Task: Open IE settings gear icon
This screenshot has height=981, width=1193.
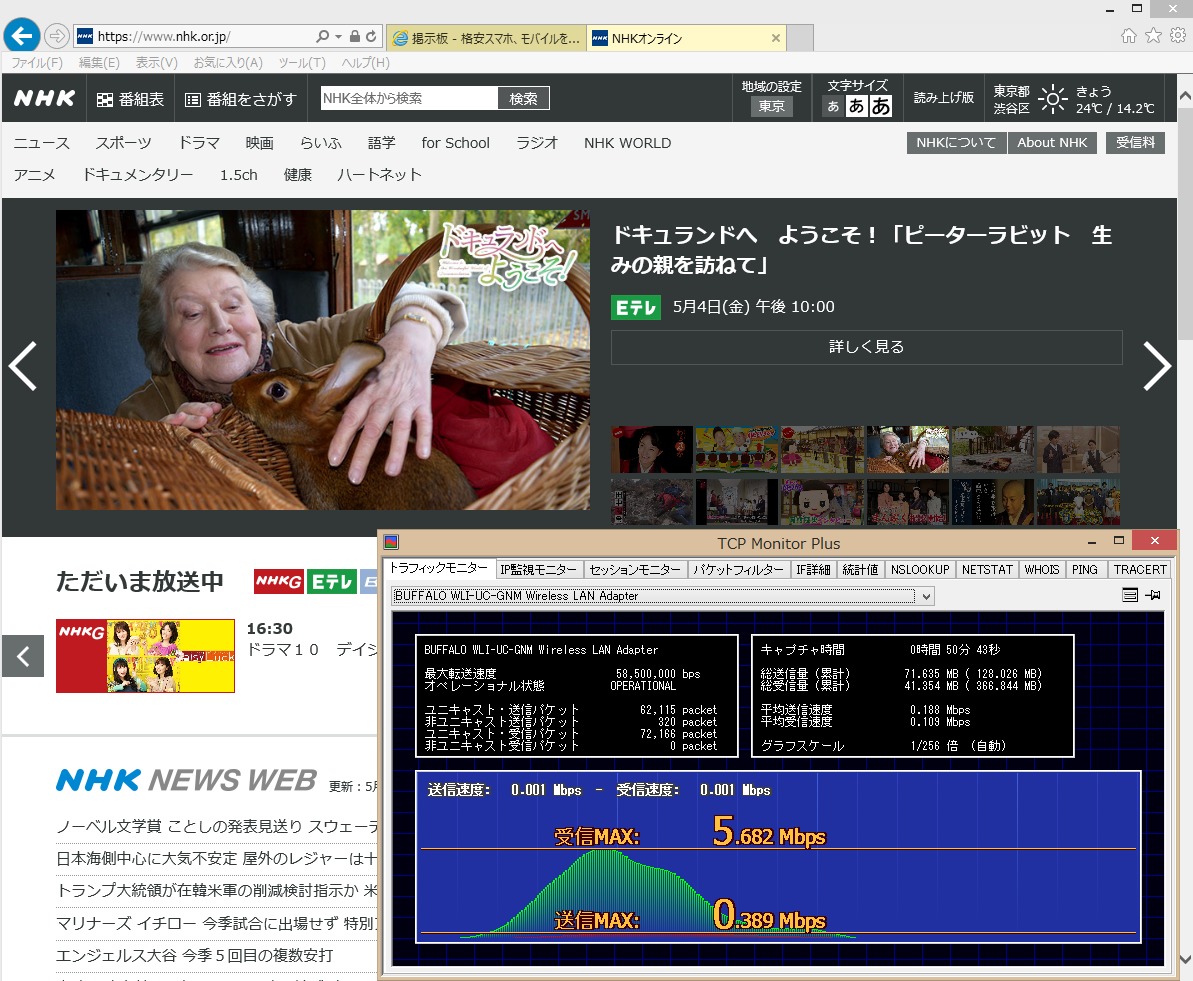Action: pos(1177,36)
